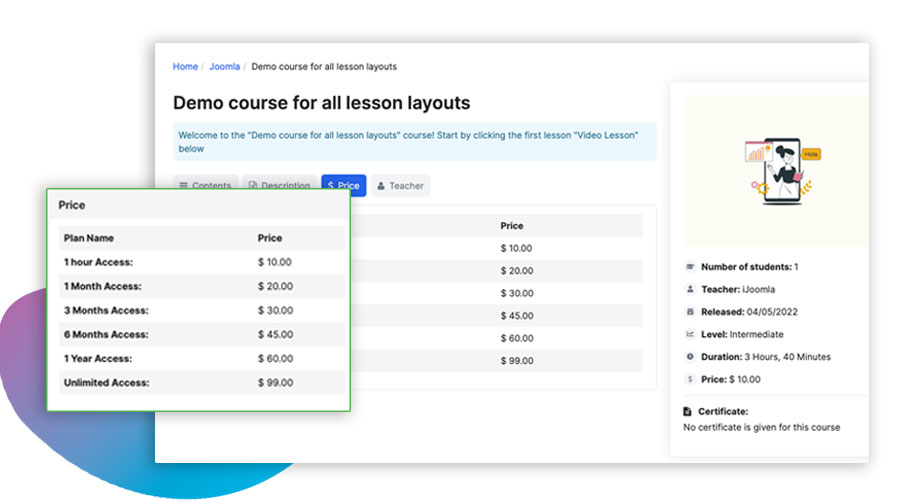Click the Teacher icon in sidebar
900x500 pixels.
coord(690,289)
